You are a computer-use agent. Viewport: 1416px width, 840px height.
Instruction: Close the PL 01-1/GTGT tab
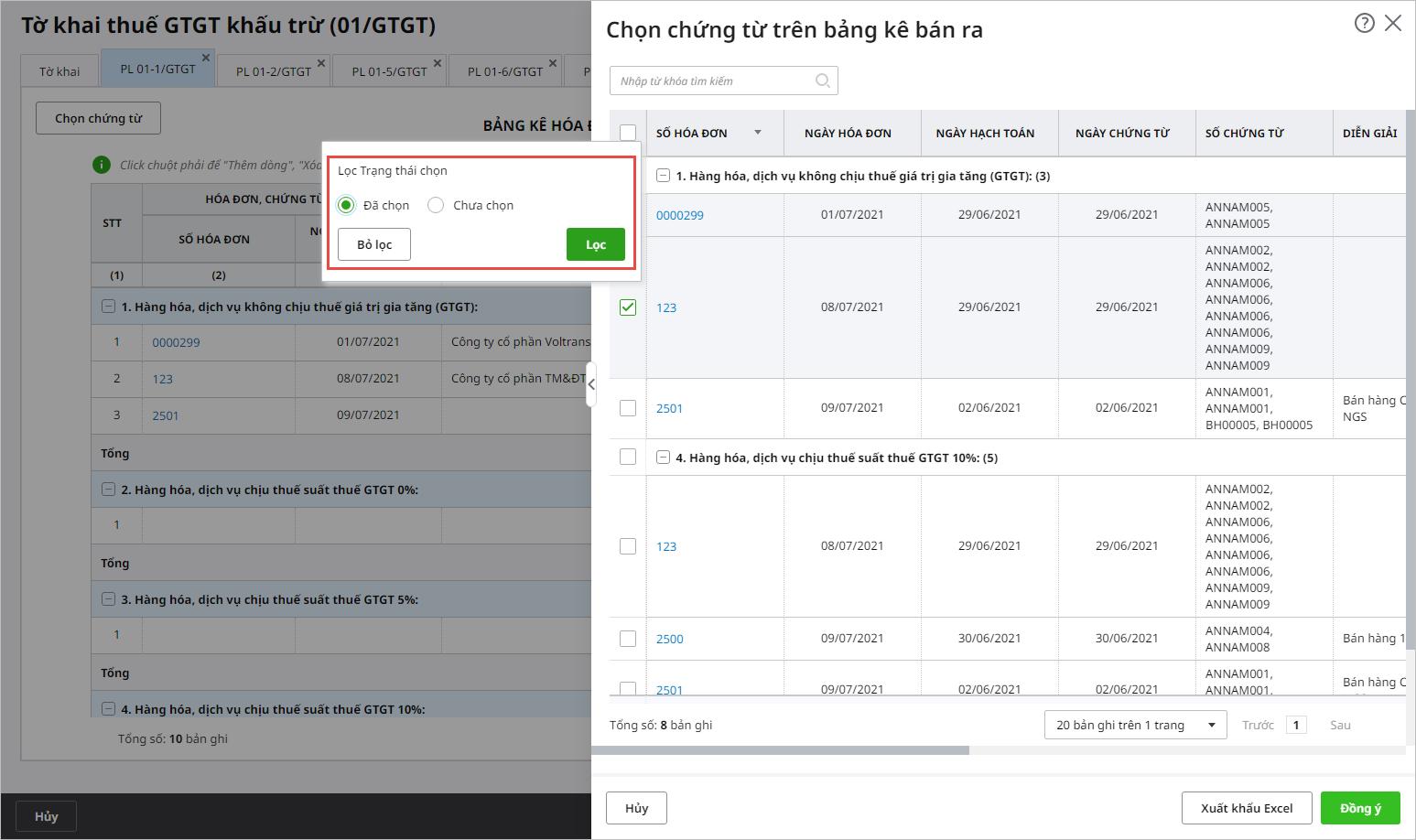206,58
